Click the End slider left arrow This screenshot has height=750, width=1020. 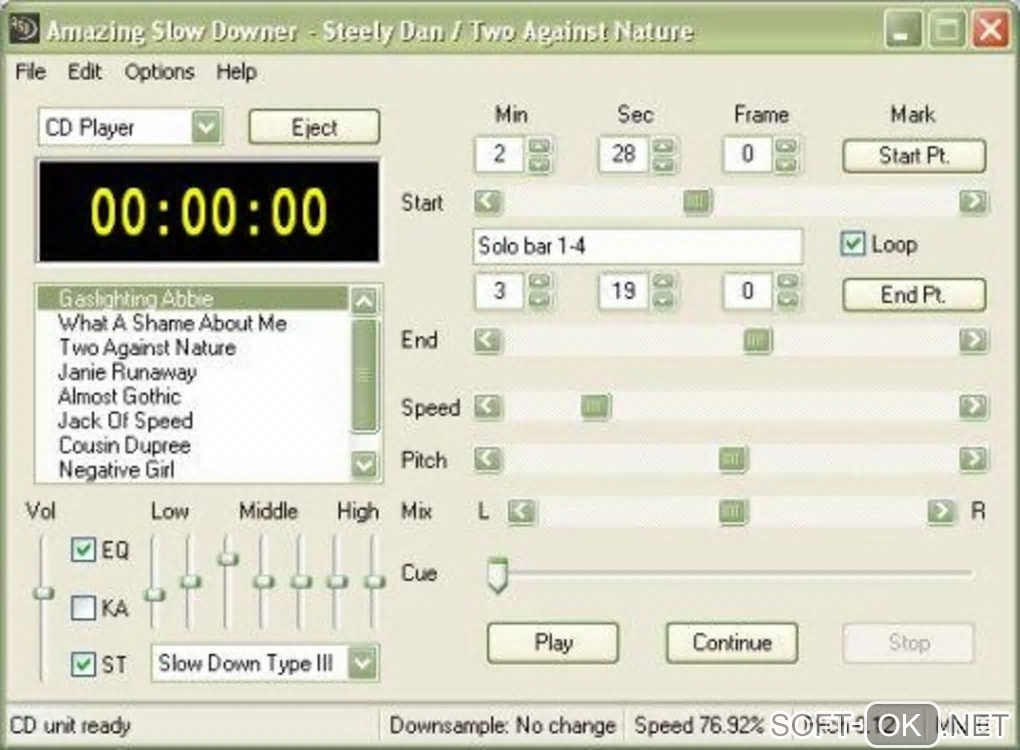coord(488,340)
